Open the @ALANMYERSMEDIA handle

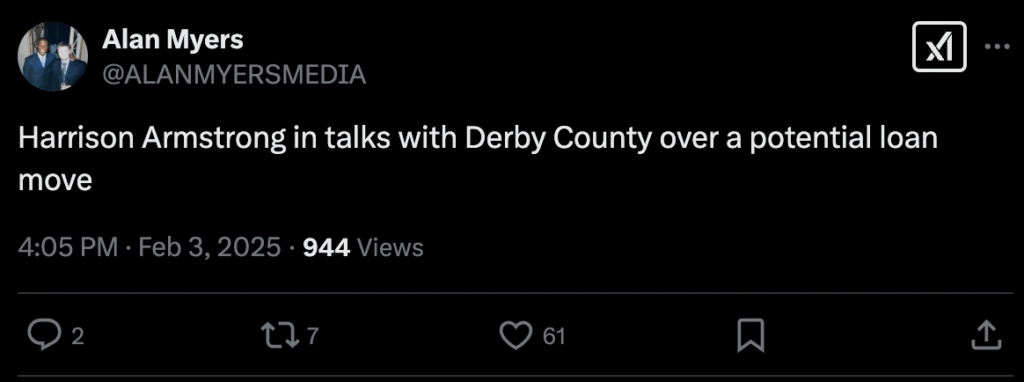[234, 75]
